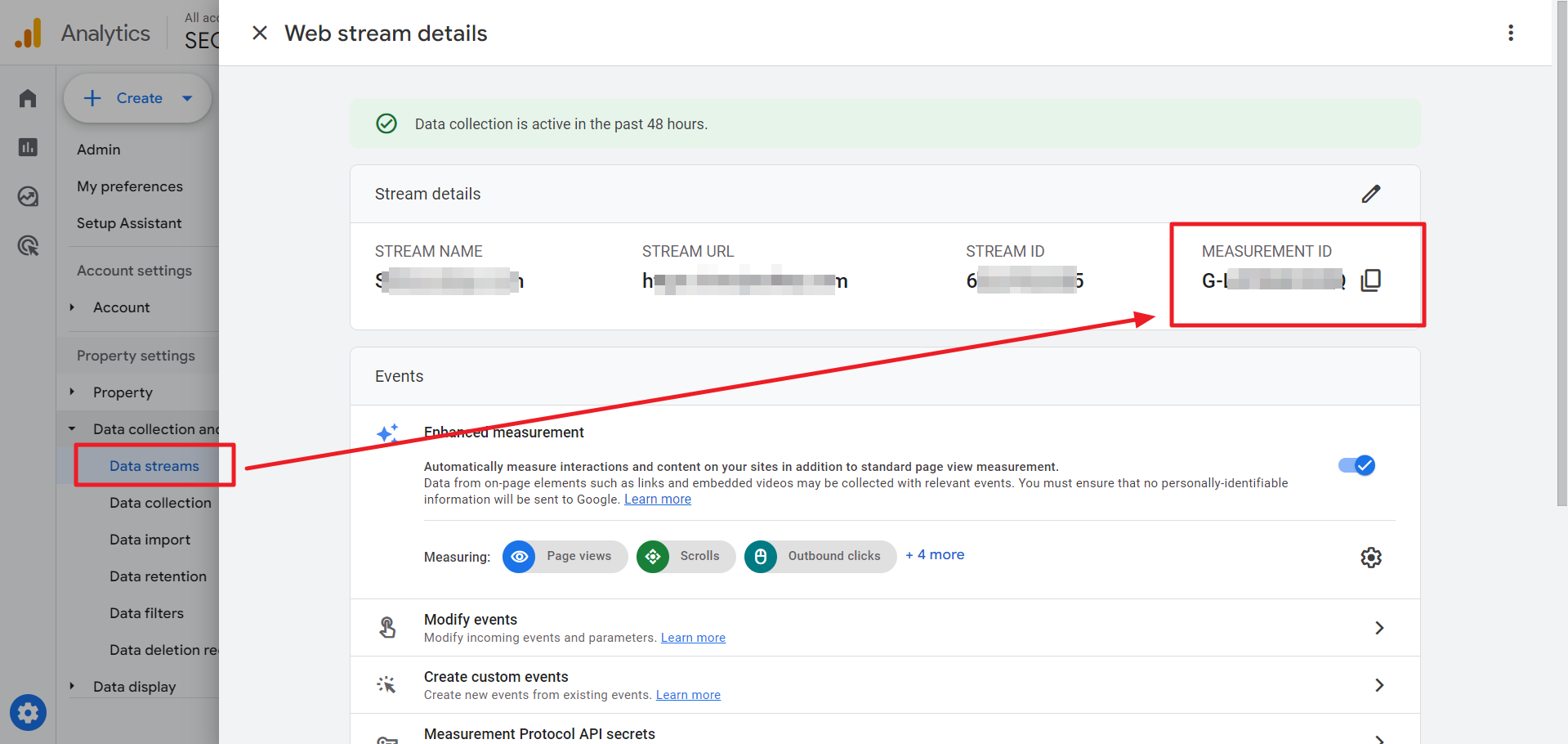Screen dimensions: 1568x744
Task: Open Data deletion requests item
Action: pos(163,650)
